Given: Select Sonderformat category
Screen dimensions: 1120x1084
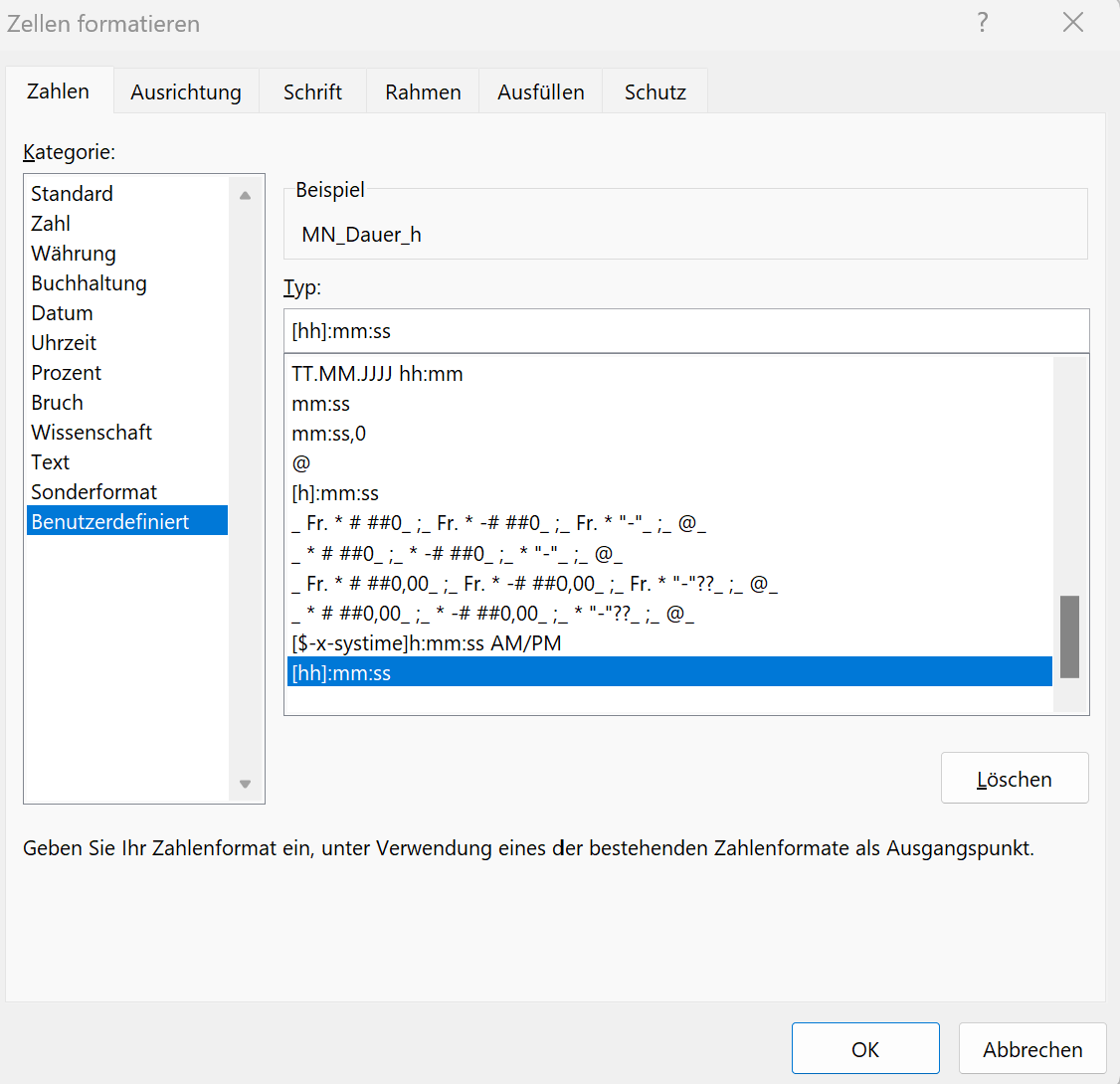Looking at the screenshot, I should tap(127, 492).
